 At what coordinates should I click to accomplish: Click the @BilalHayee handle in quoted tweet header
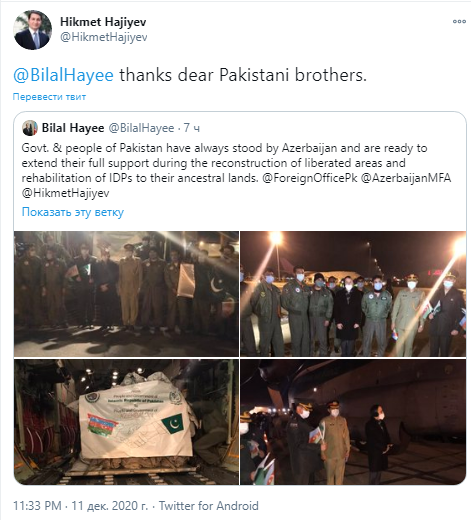pos(141,128)
